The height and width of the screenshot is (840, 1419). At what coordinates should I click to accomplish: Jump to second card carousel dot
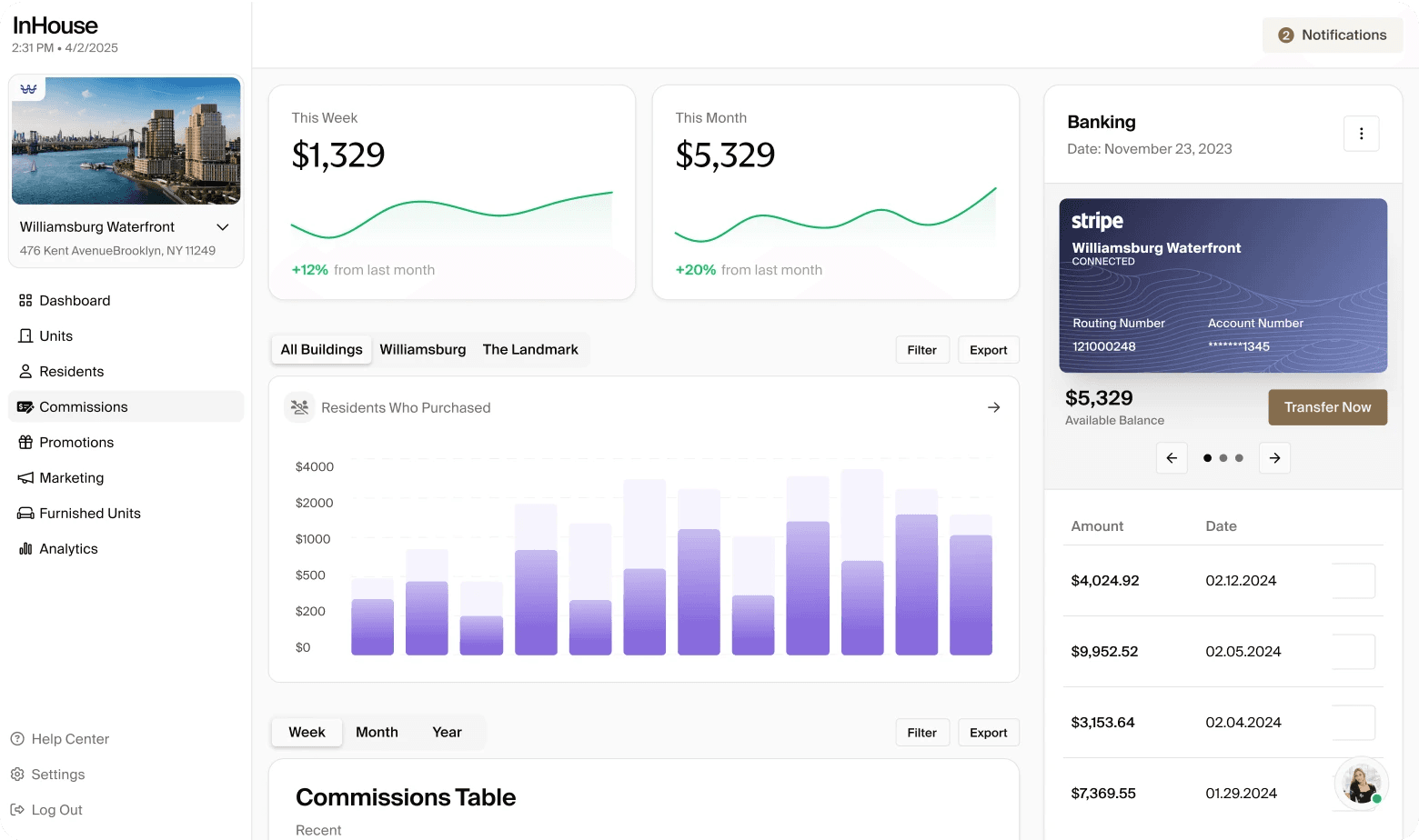(x=1223, y=458)
